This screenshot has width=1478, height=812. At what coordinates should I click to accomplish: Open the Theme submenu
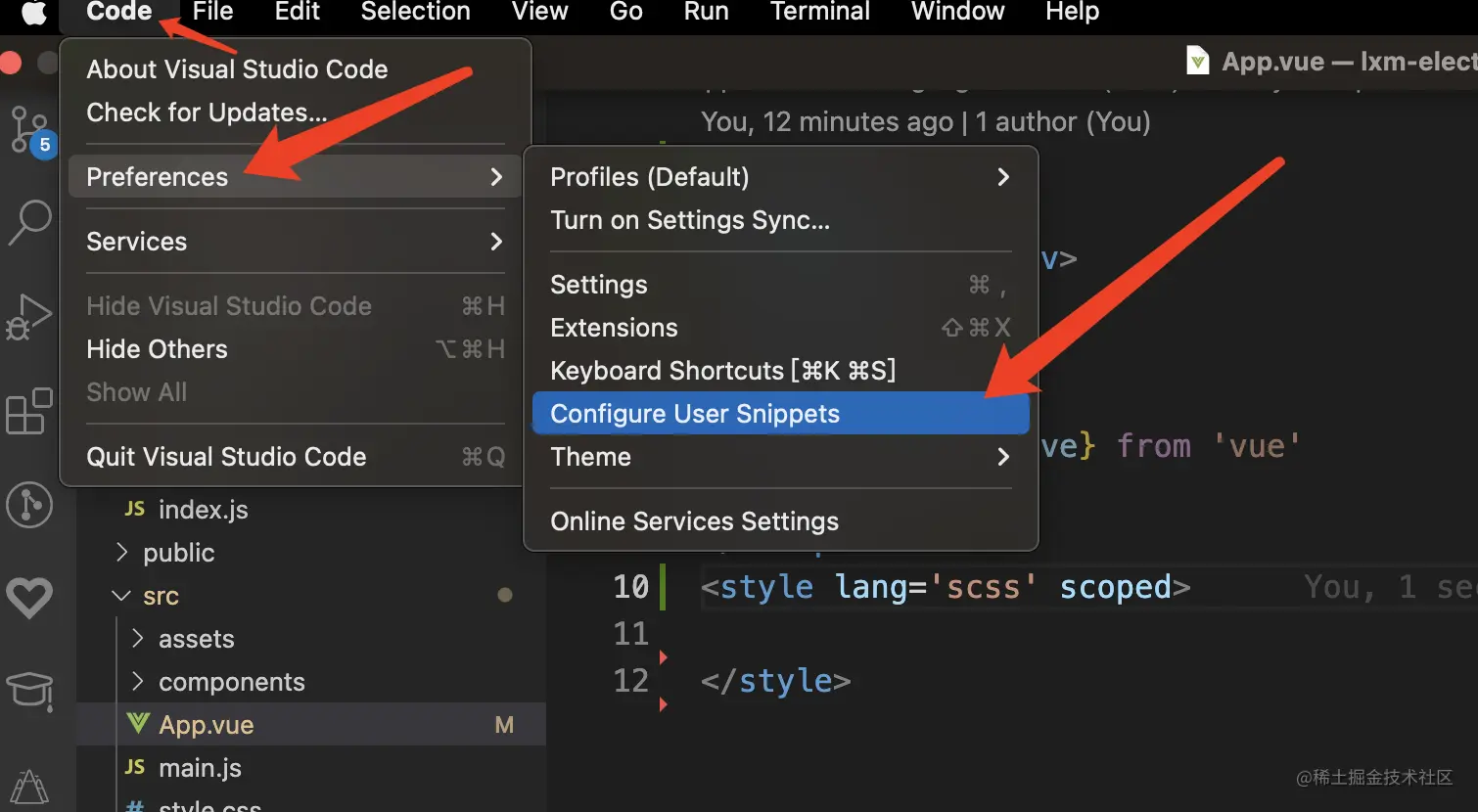coord(781,457)
